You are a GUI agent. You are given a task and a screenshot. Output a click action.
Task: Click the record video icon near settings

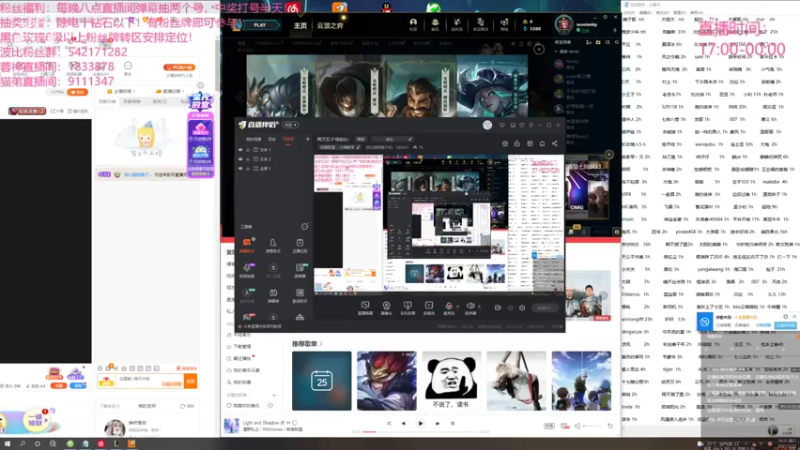tap(497, 308)
